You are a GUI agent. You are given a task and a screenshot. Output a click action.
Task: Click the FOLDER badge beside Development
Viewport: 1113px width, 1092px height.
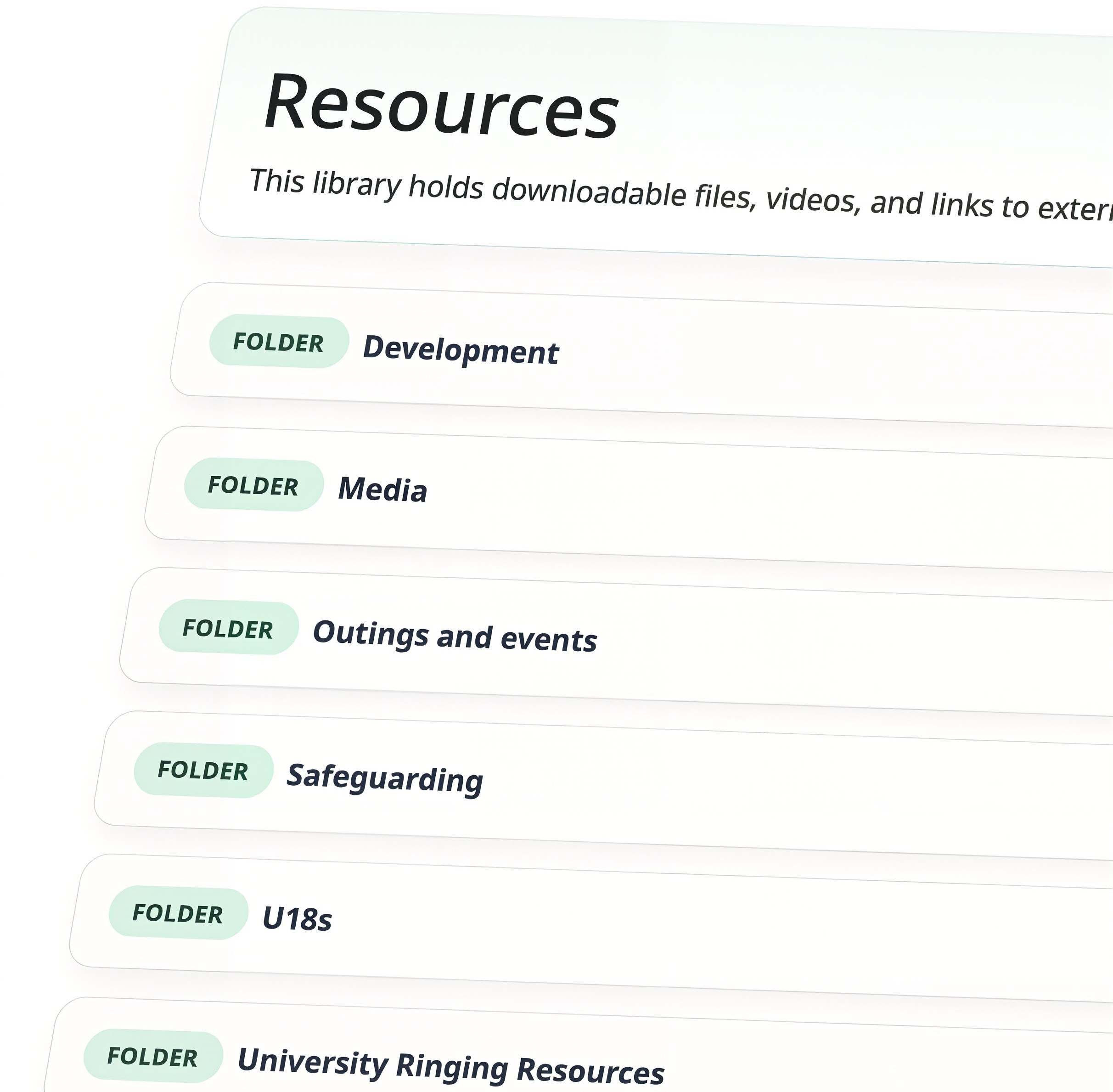(279, 342)
